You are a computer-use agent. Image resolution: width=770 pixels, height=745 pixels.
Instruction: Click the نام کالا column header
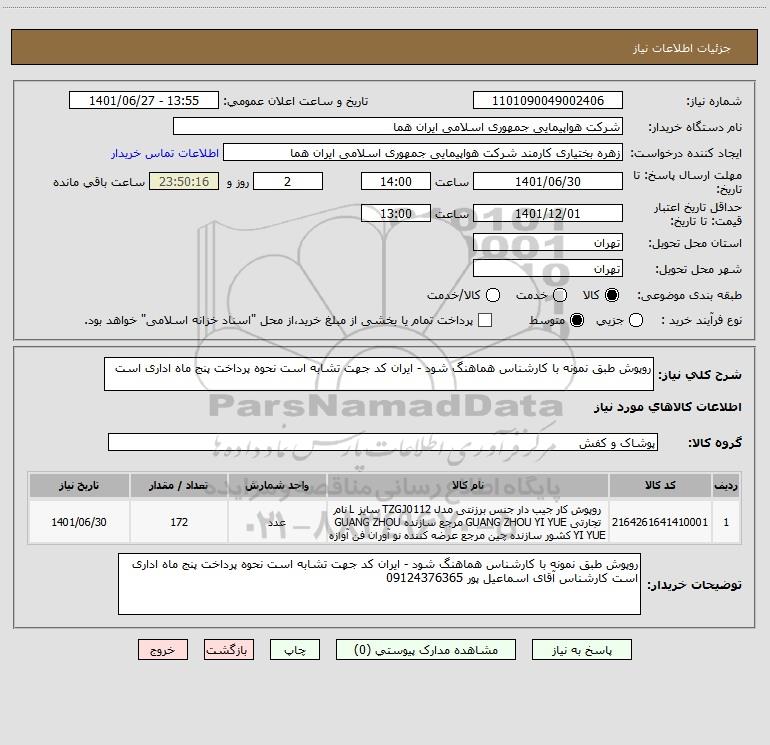point(468,485)
